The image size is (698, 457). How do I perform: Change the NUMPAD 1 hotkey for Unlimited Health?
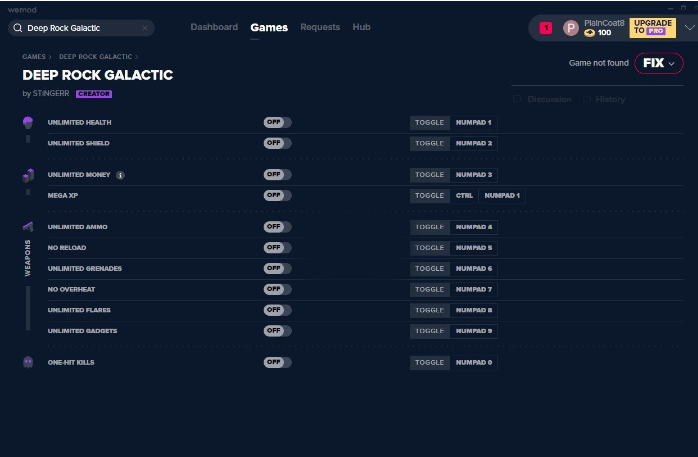[x=474, y=122]
